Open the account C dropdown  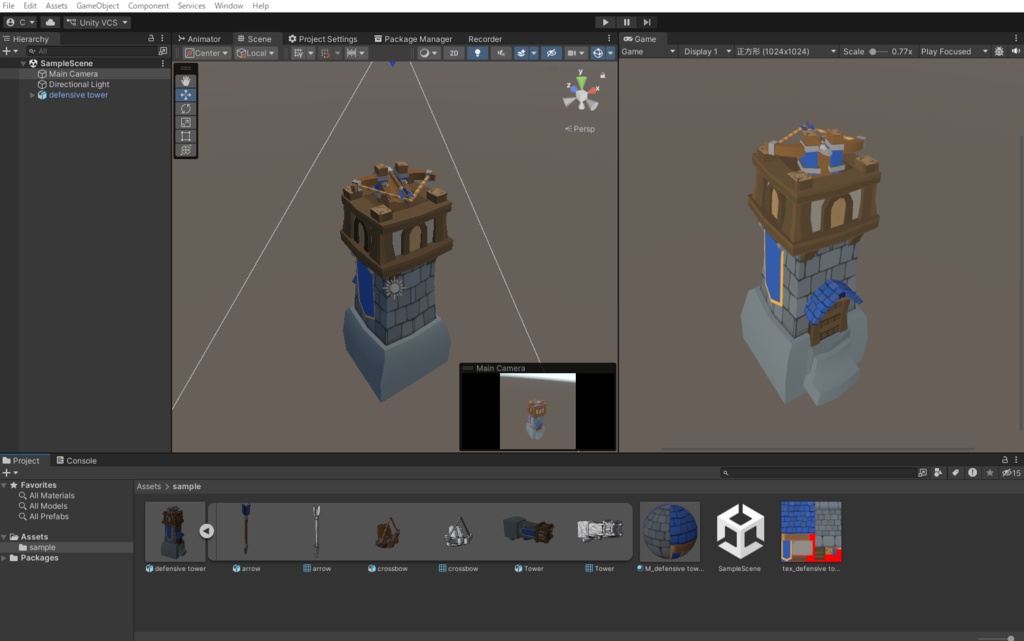(20, 22)
